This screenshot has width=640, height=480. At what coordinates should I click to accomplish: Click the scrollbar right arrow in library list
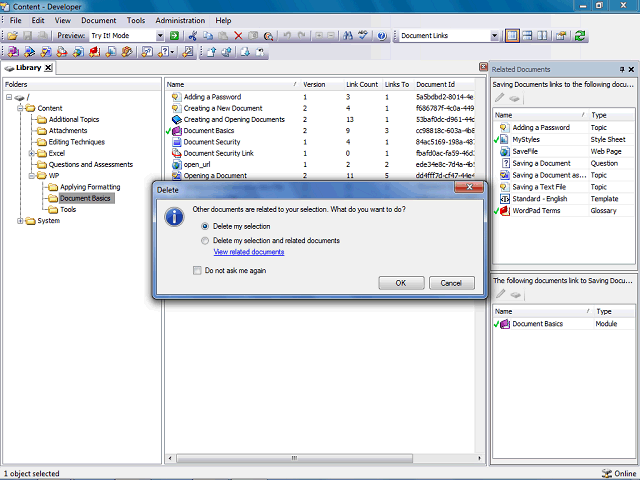(x=479, y=458)
